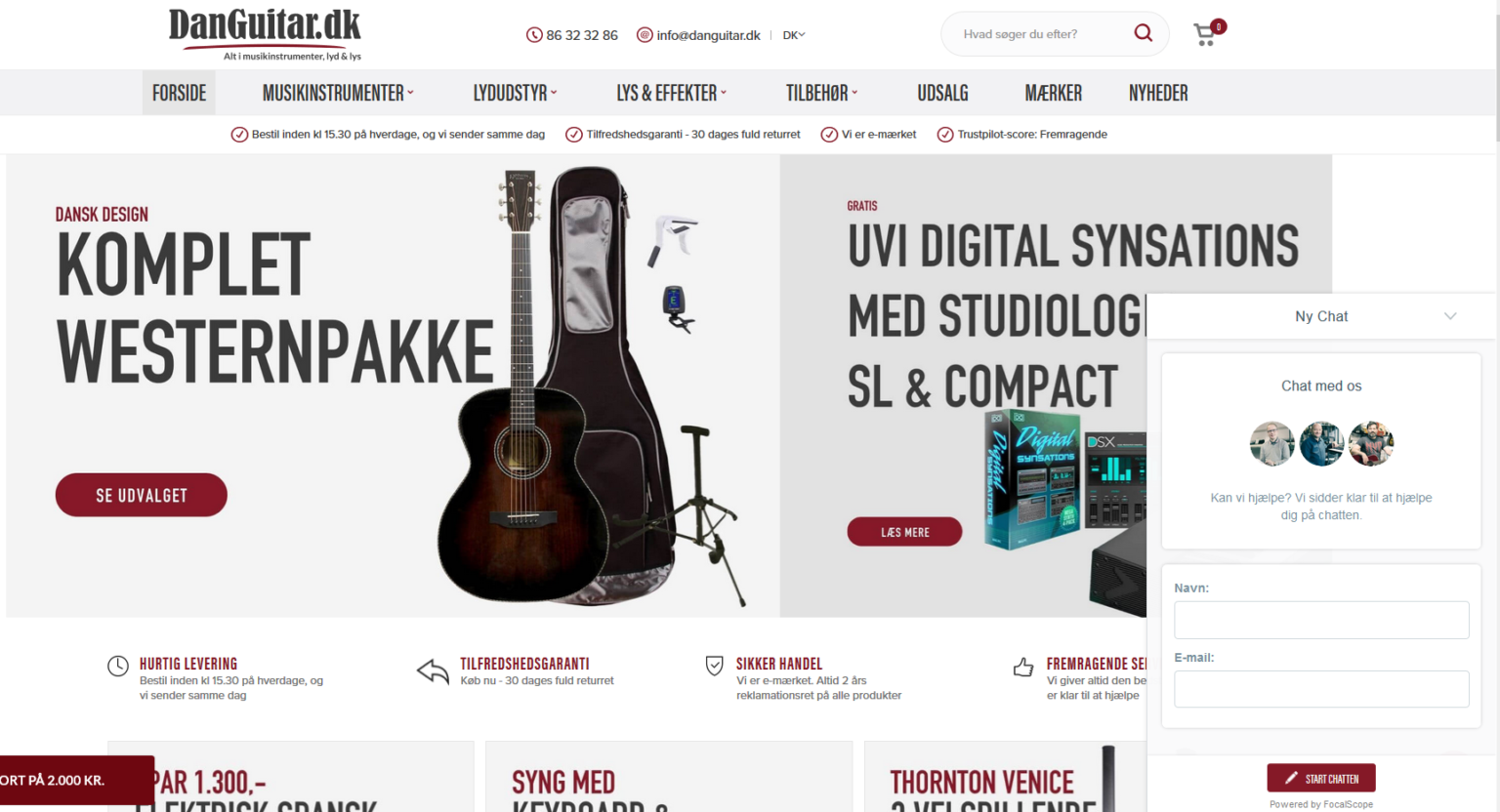1500x812 pixels.
Task: Go to the Mærker menu item
Action: pyautogui.click(x=1053, y=93)
